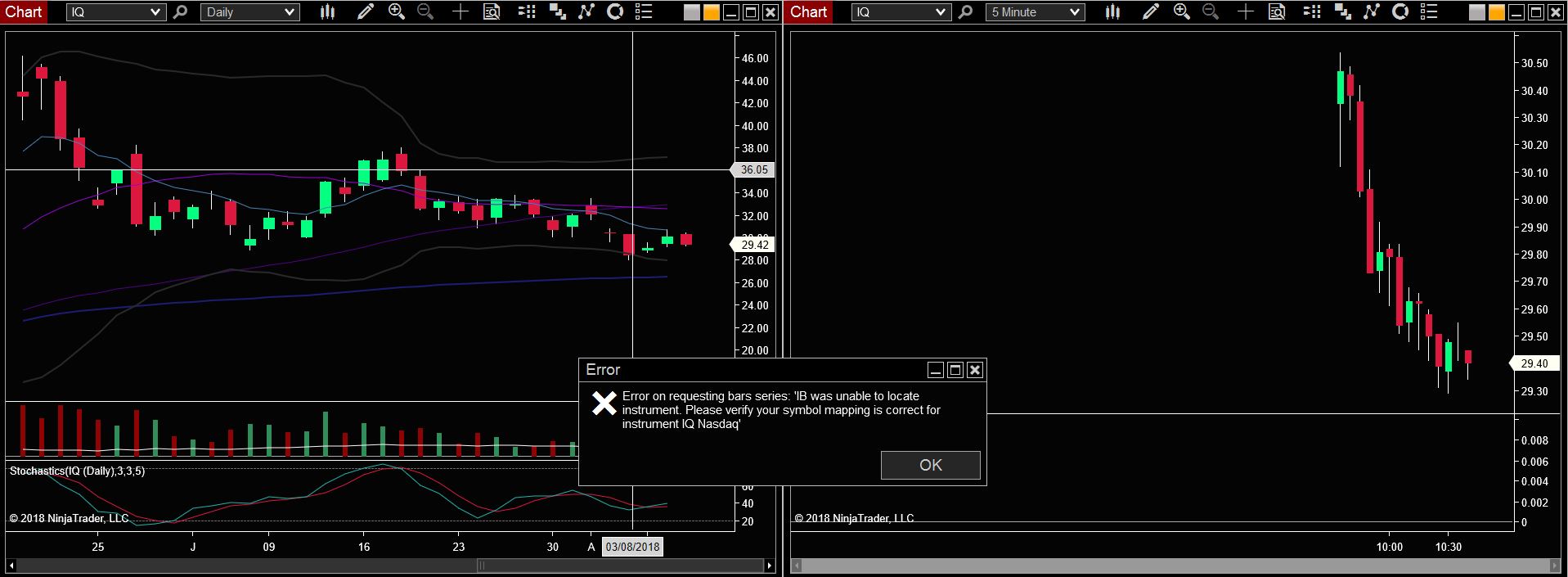1568x577 pixels.
Task: Select the crosshair cursor in the 5 Minute chart
Action: point(1246,12)
